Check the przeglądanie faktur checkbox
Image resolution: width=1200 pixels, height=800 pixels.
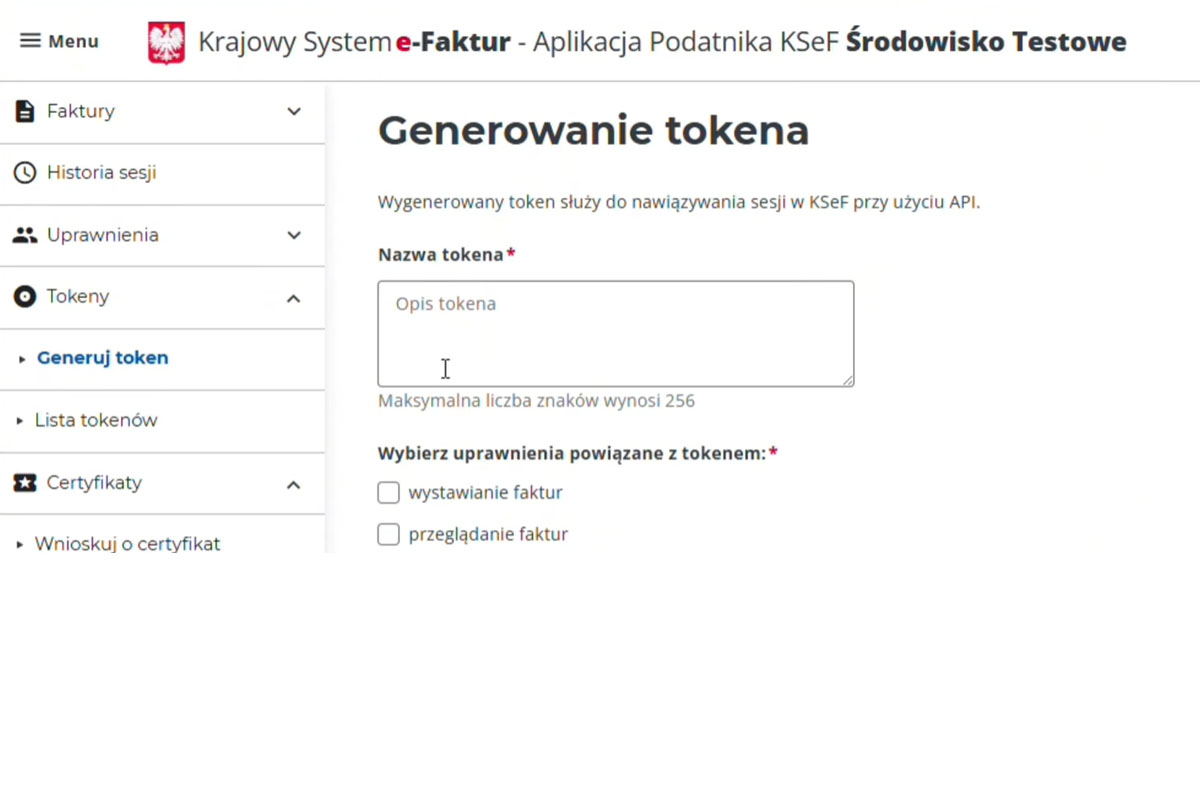(389, 535)
